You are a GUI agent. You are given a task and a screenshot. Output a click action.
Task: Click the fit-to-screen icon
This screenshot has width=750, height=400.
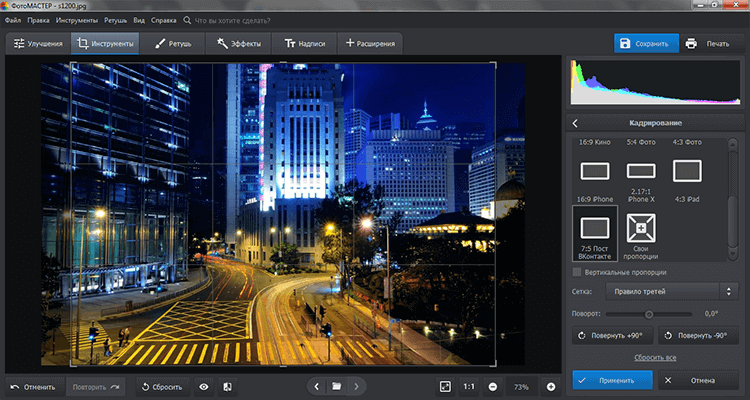tap(445, 386)
